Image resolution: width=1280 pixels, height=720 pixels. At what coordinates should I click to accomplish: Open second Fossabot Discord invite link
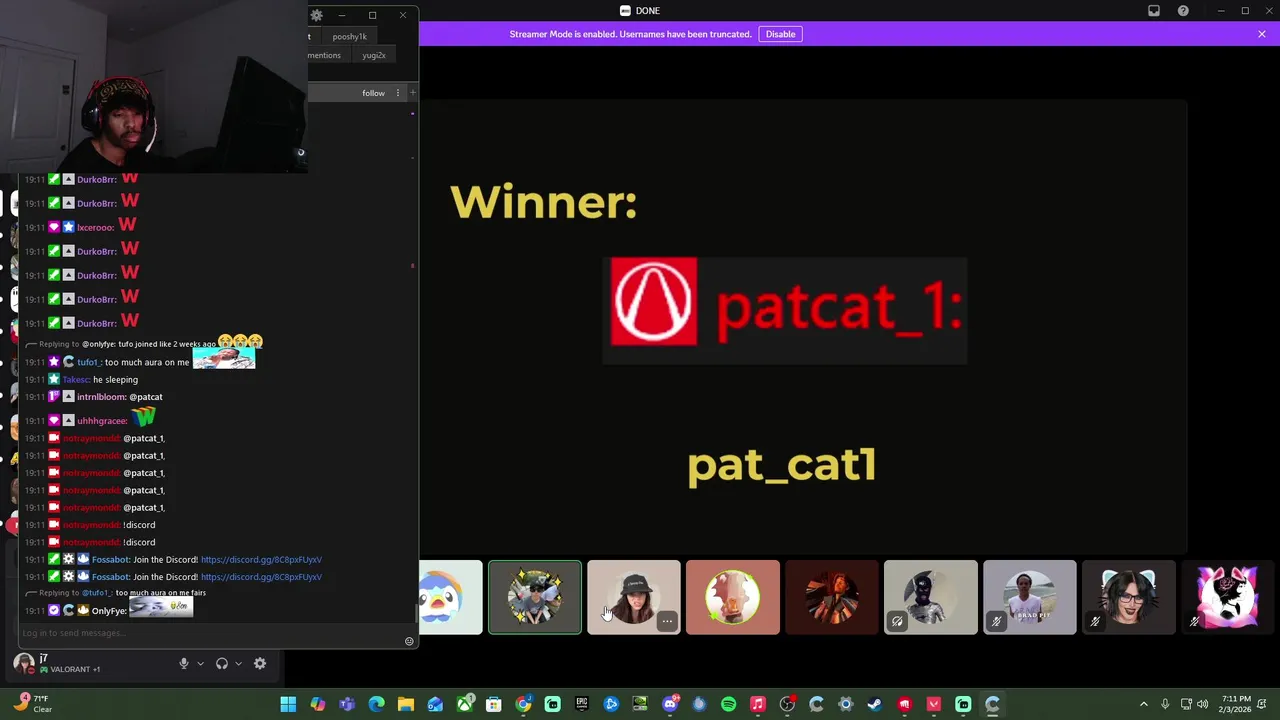pos(261,577)
